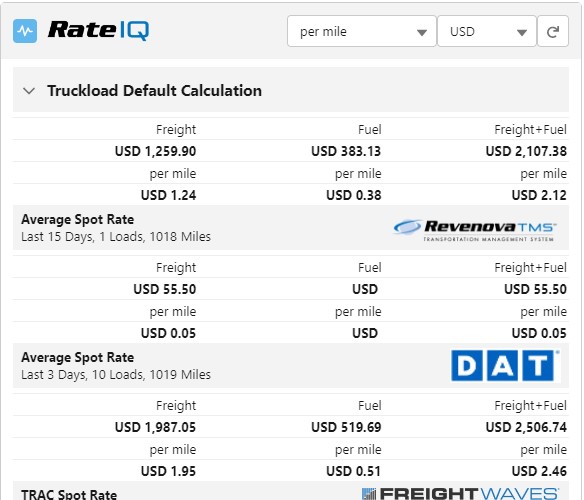Image resolution: width=584 pixels, height=500 pixels.
Task: Click the DAT logo
Action: point(505,365)
